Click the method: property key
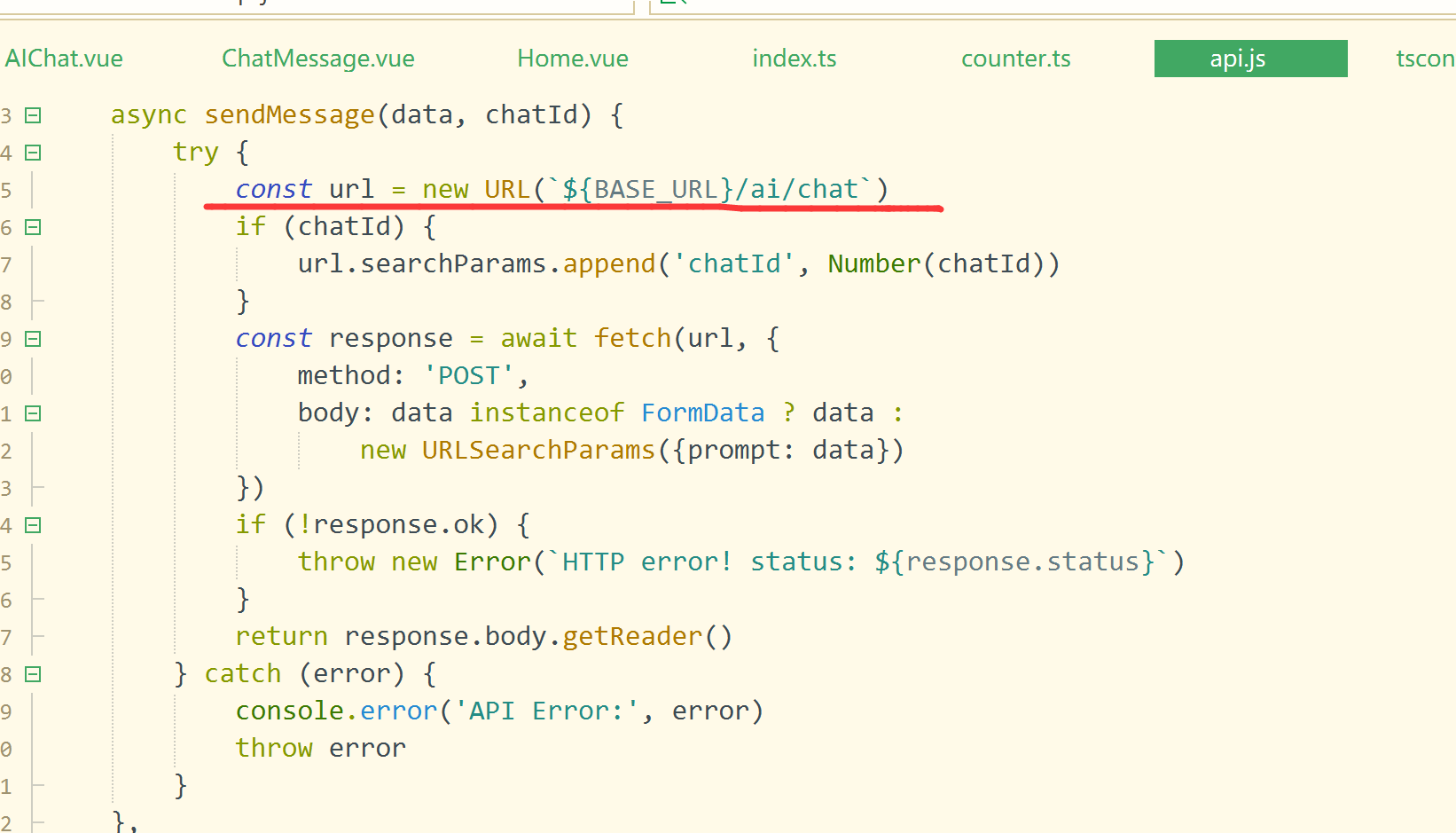Viewport: 1456px width, 833px height. coord(351,376)
